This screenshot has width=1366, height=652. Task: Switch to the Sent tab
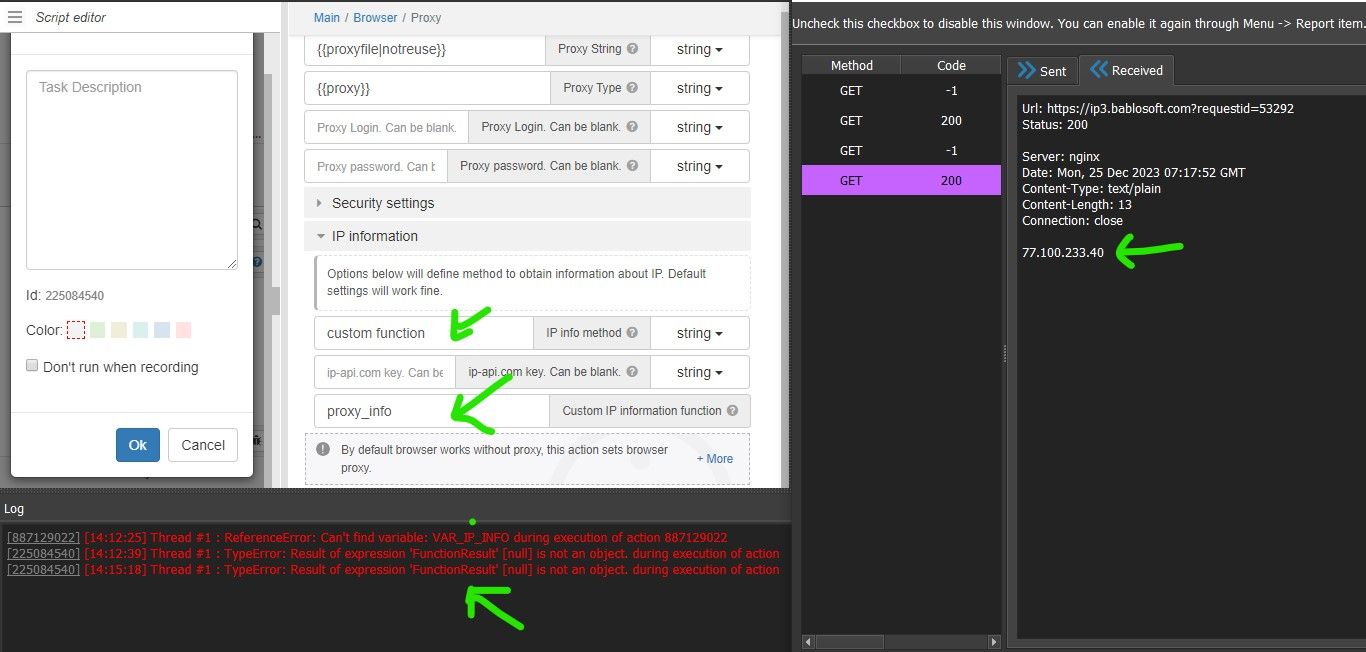[1042, 71]
